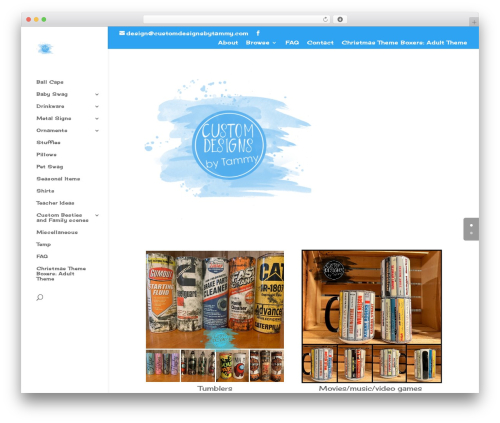500x423 pixels.
Task: Click the sidebar search magnifier icon
Action: [x=40, y=297]
